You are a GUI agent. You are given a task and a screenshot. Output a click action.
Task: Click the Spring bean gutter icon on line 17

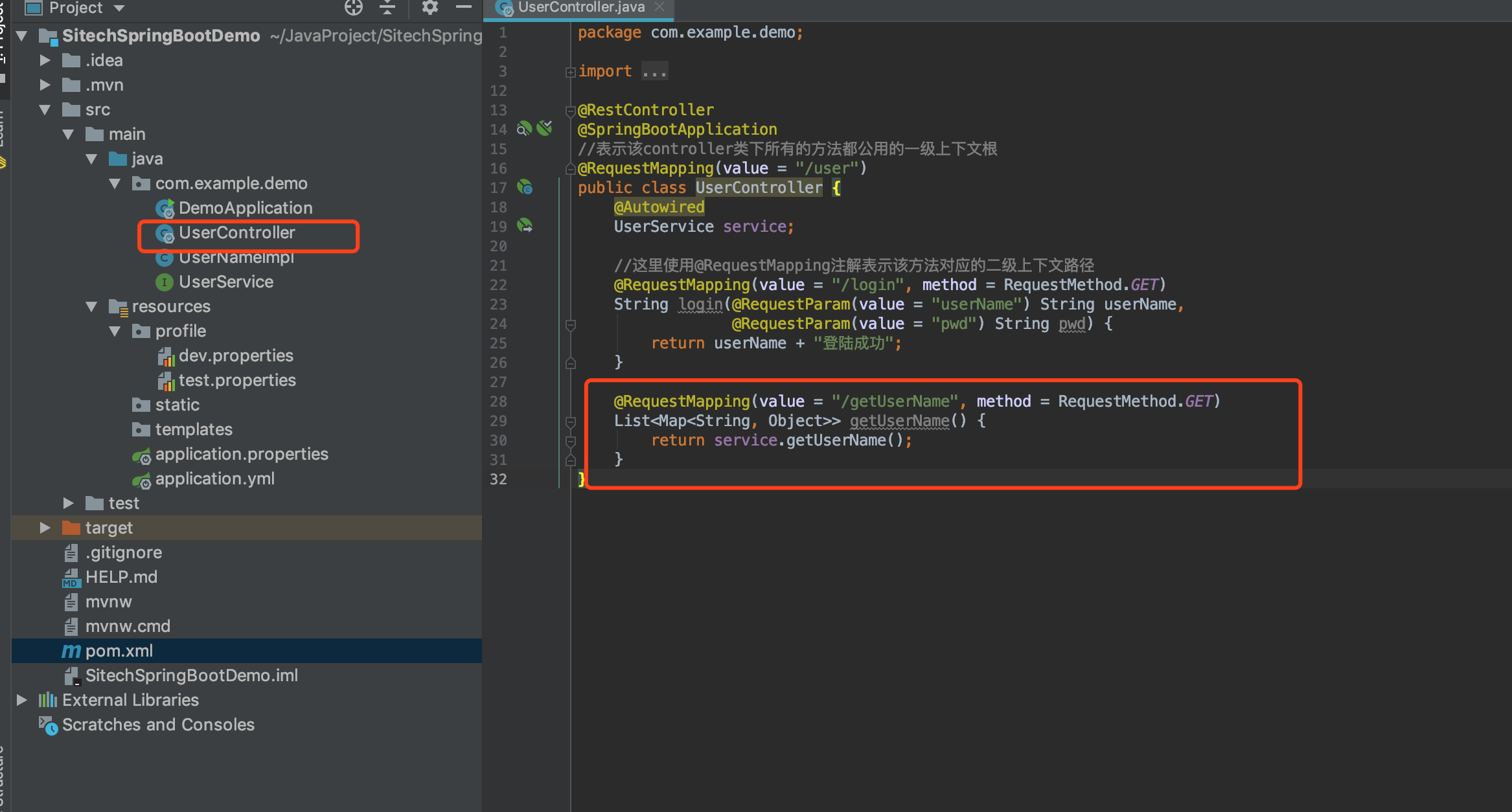525,188
